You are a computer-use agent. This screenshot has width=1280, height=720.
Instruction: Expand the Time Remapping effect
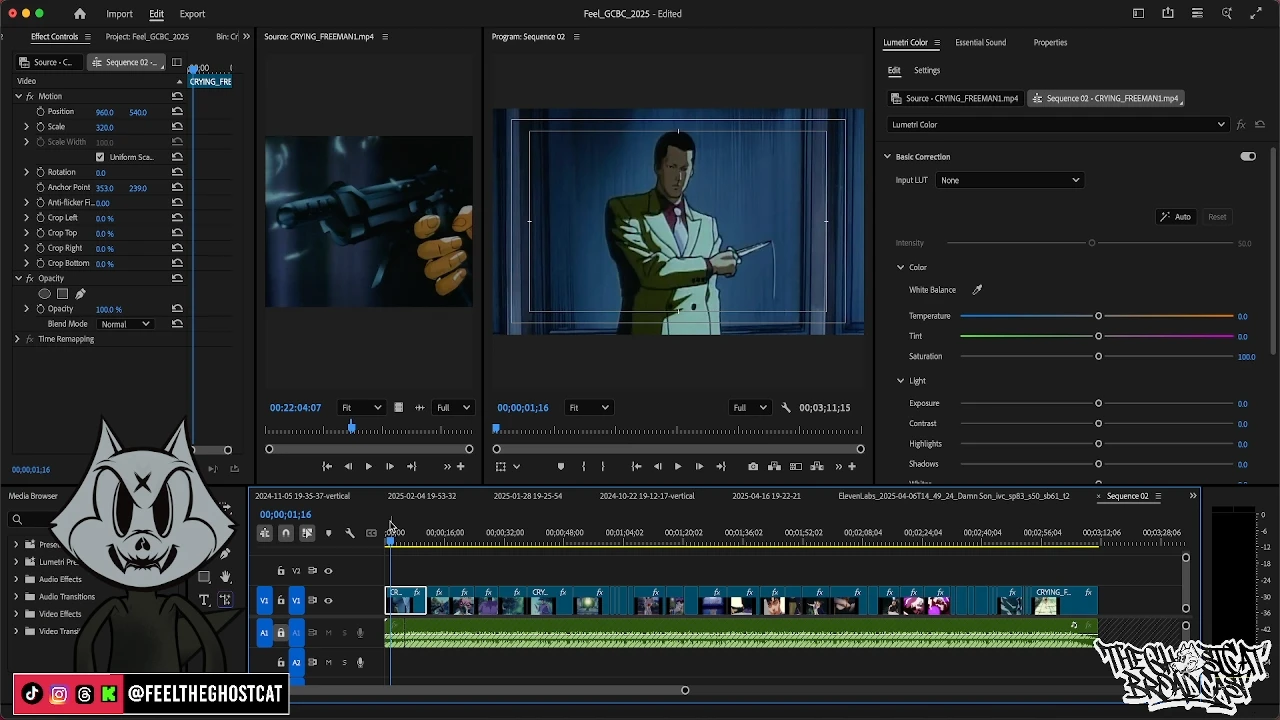pyautogui.click(x=17, y=339)
